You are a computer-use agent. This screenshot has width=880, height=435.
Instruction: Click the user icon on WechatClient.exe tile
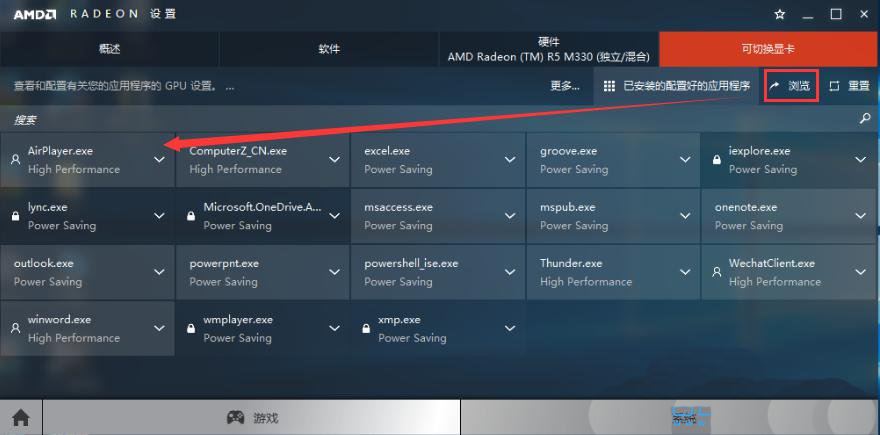(717, 272)
